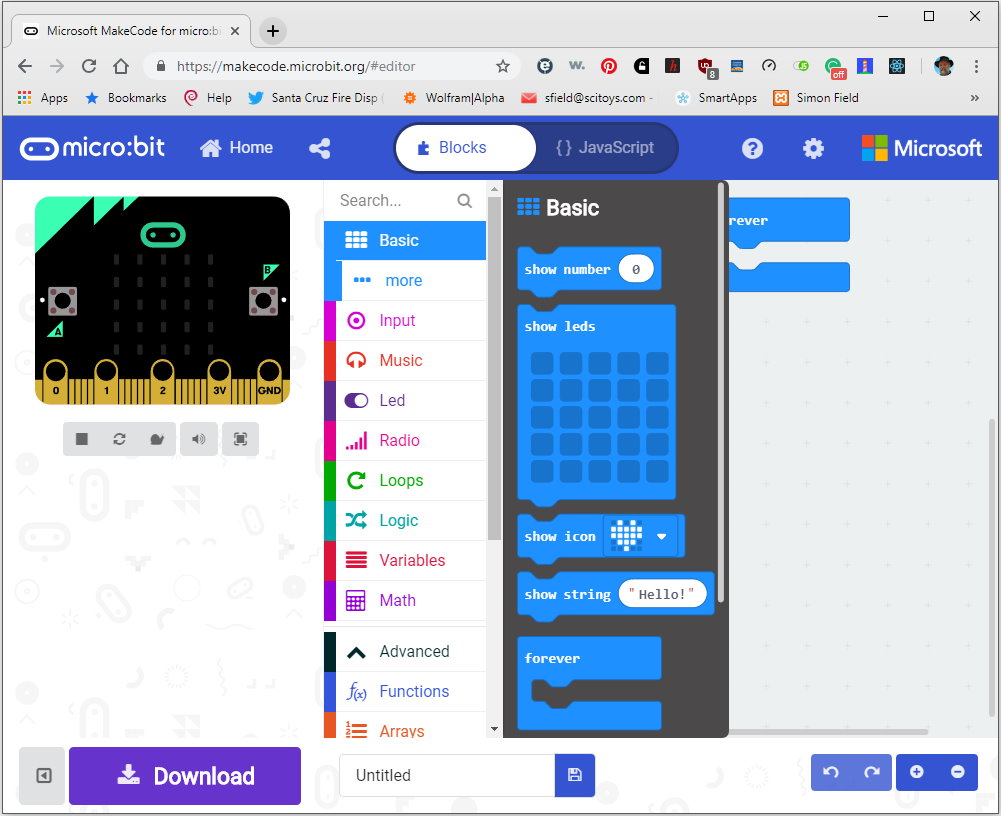
Task: Open the Apps bookmarks shortcut
Action: pos(43,98)
